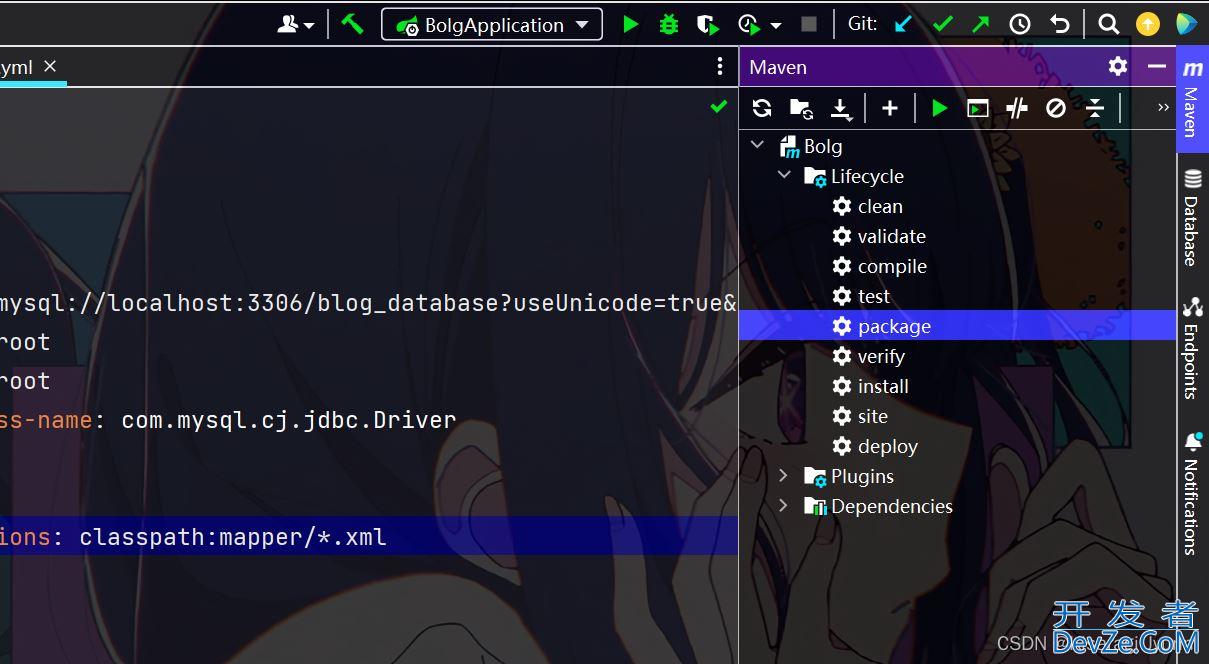Screen dimensions: 1209x664
Task: Expand the Plugins node
Action: (785, 476)
